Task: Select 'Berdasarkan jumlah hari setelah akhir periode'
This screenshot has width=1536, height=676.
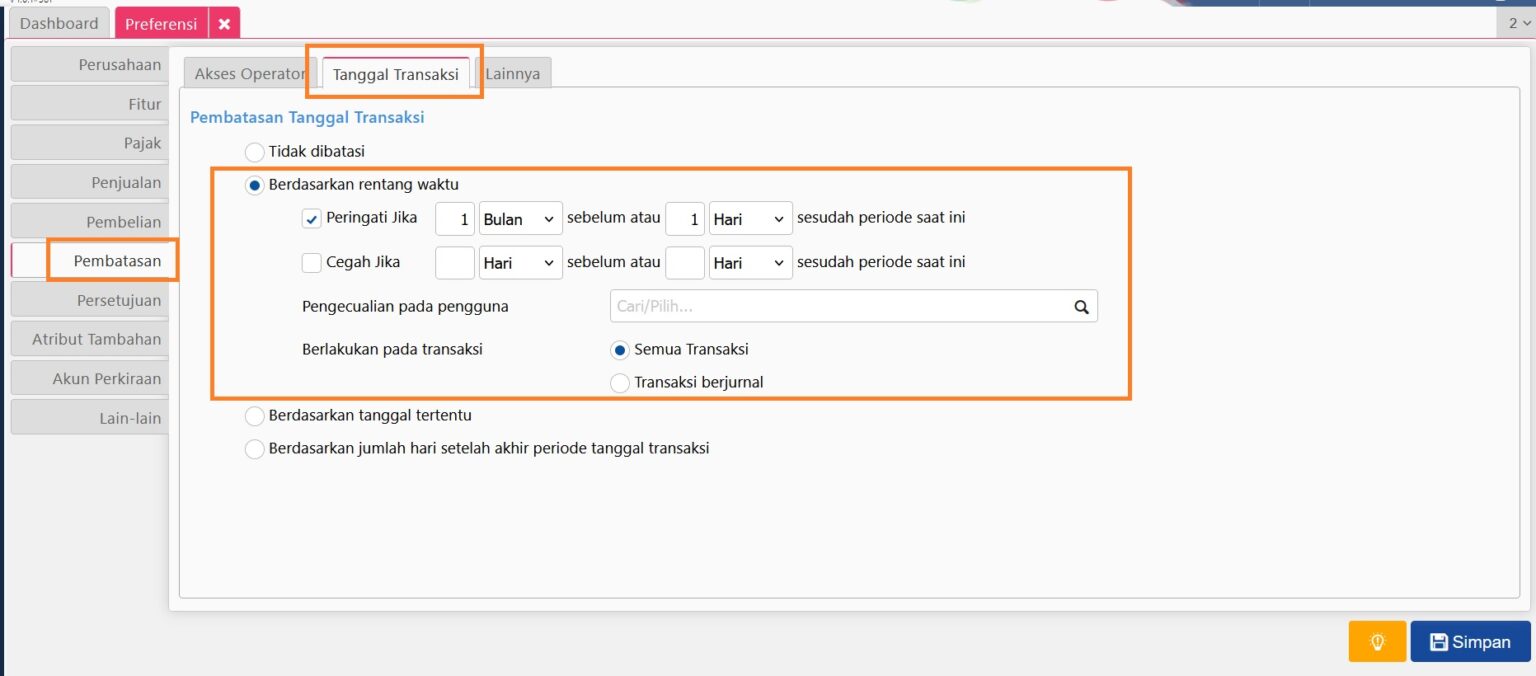Action: click(254, 448)
